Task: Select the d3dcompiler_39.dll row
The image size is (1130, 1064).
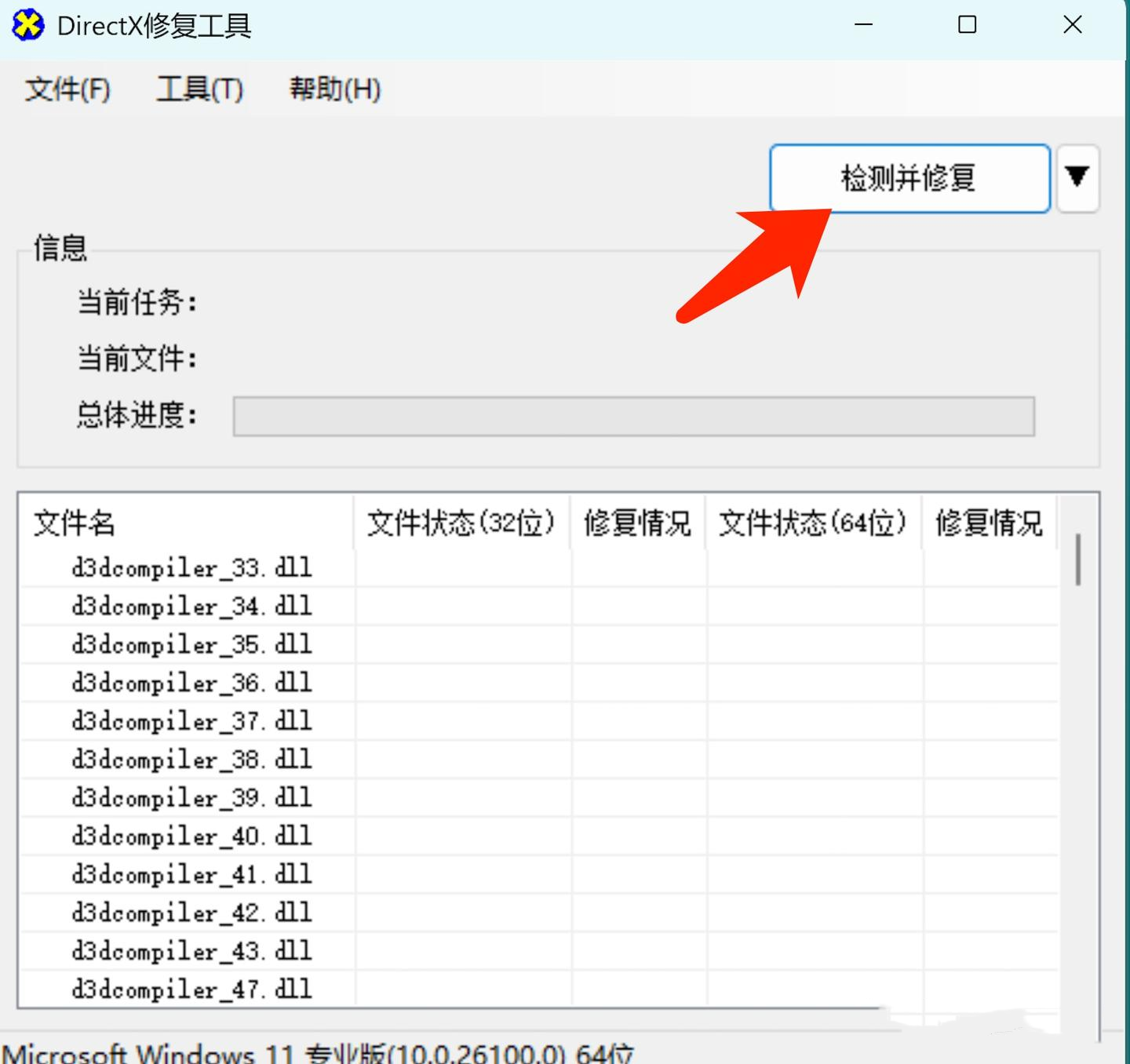Action: coord(539,798)
